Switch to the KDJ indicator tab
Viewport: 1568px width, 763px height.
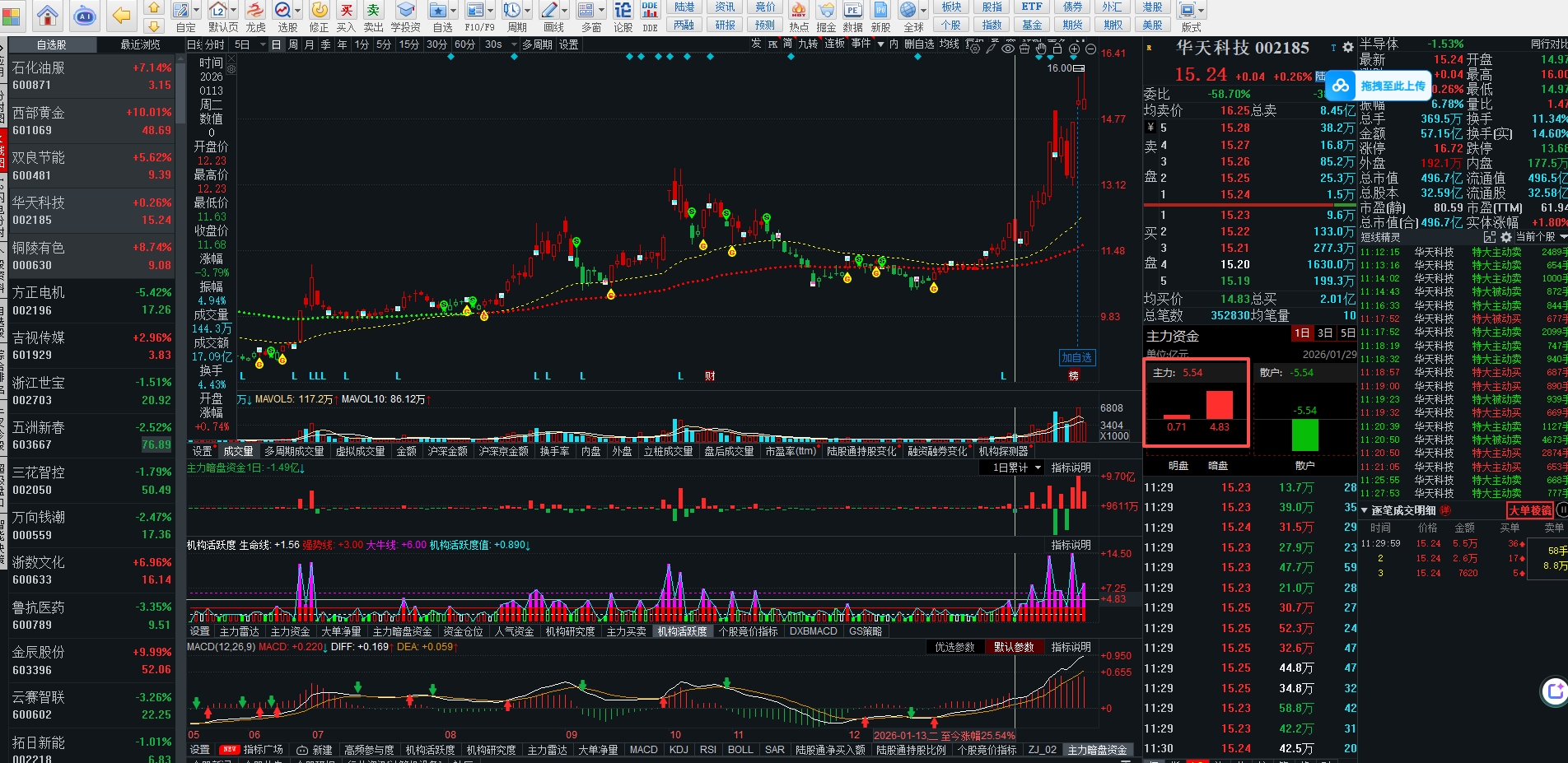point(679,750)
